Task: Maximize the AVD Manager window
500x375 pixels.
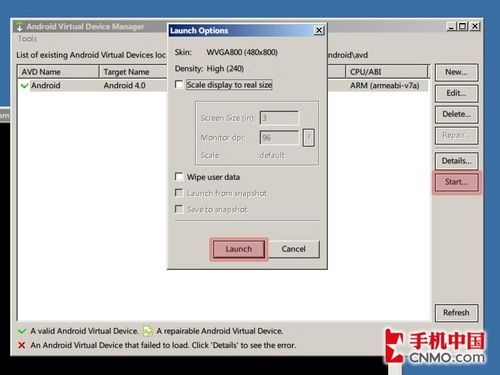Action: click(x=463, y=26)
